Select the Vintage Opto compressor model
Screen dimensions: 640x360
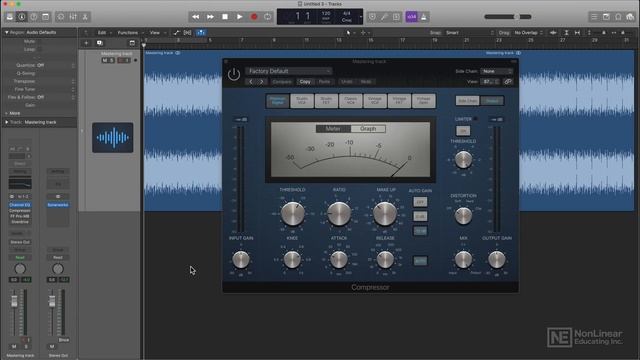pos(424,101)
